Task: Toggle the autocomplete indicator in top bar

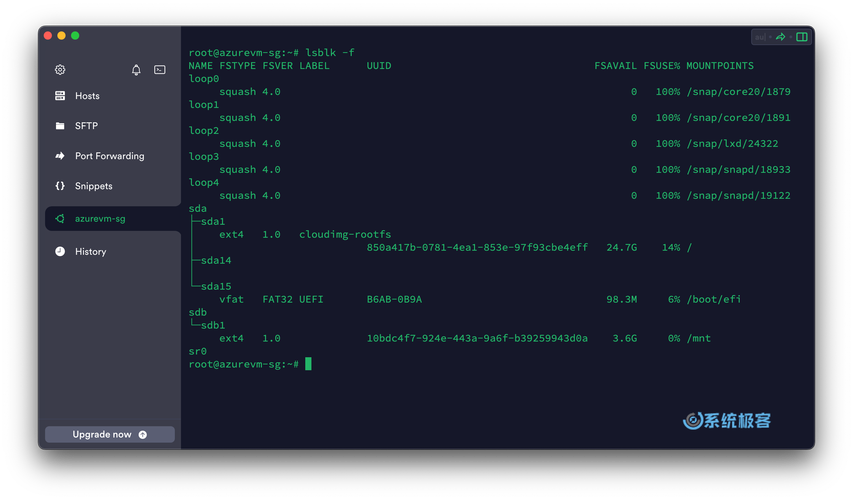Action: tap(761, 37)
